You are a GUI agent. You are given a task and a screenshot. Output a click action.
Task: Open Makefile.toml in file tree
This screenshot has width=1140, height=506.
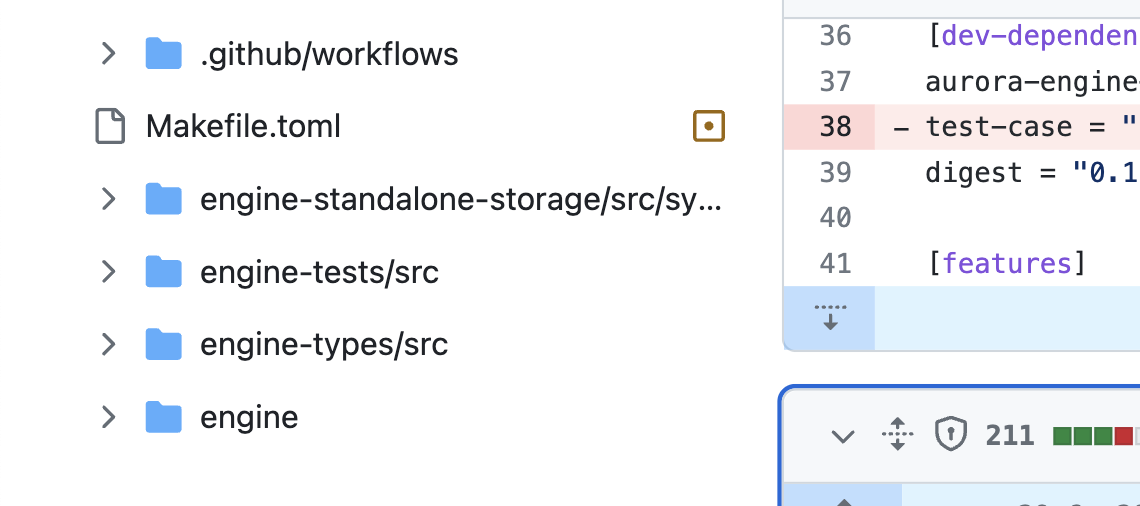pos(243,126)
